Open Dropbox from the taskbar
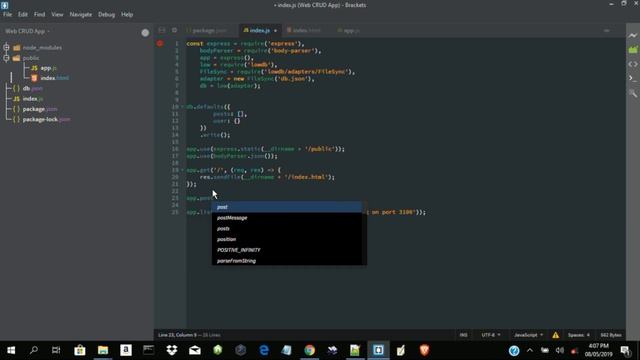The height and width of the screenshot is (360, 640). click(172, 350)
